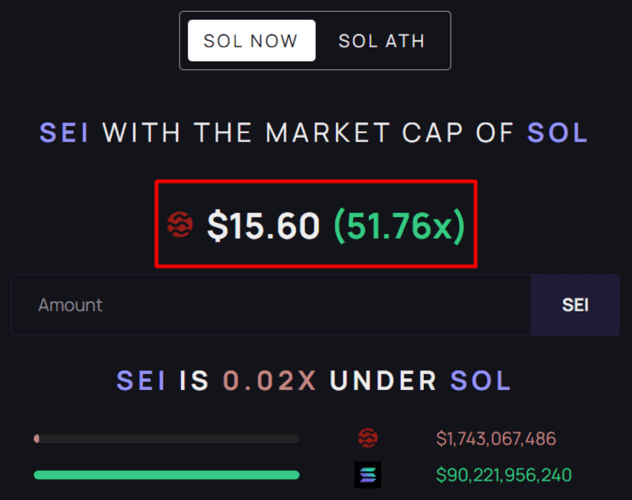
Task: Click SEI in the 'UNDER SOL' comparison line
Action: 142,381
